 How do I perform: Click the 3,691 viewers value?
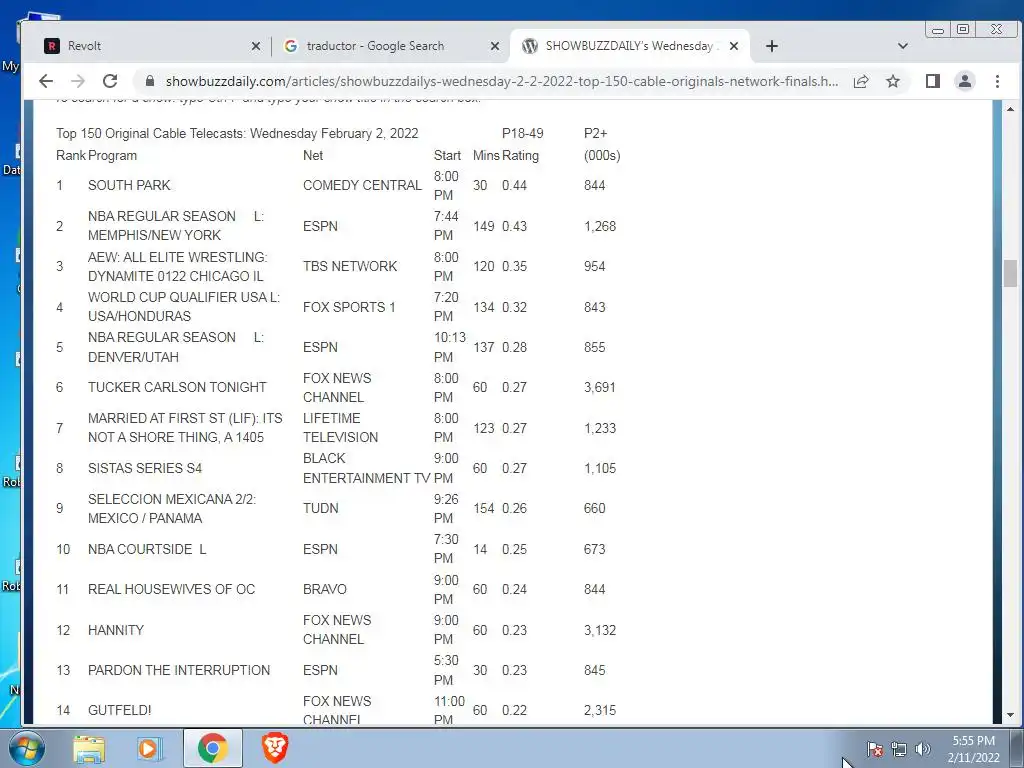[600, 387]
